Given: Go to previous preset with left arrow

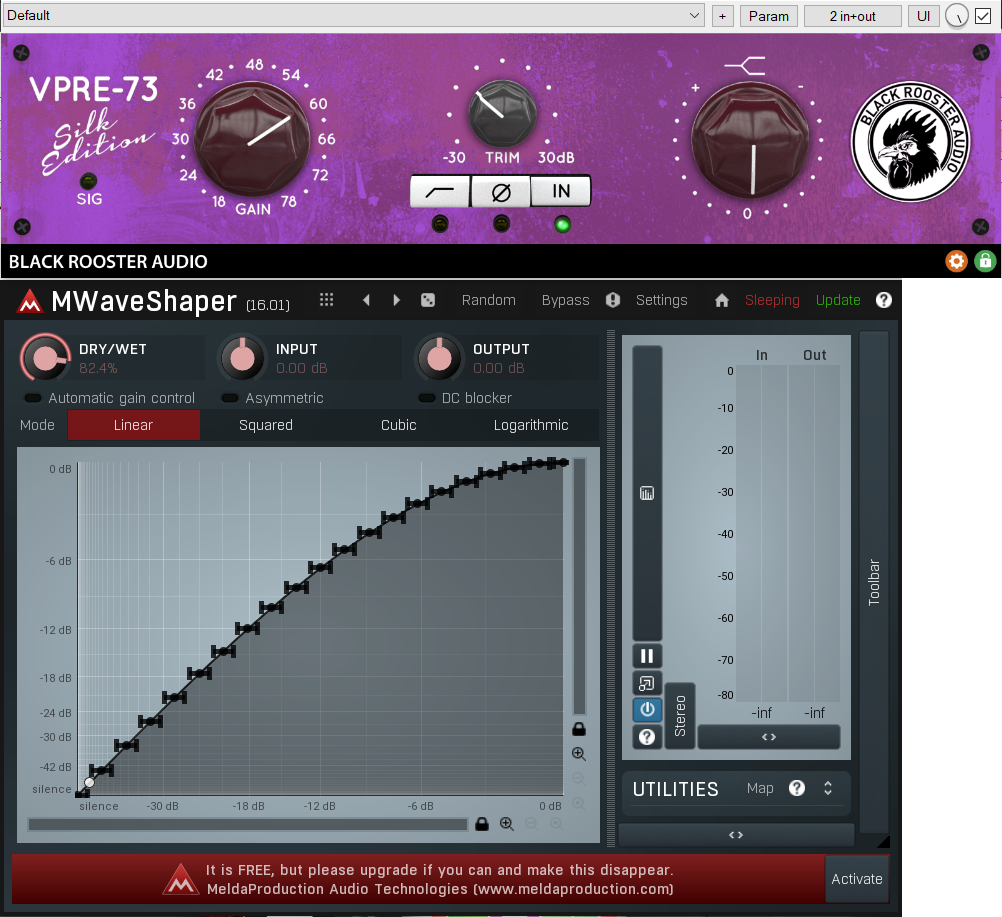Looking at the screenshot, I should coord(366,300).
